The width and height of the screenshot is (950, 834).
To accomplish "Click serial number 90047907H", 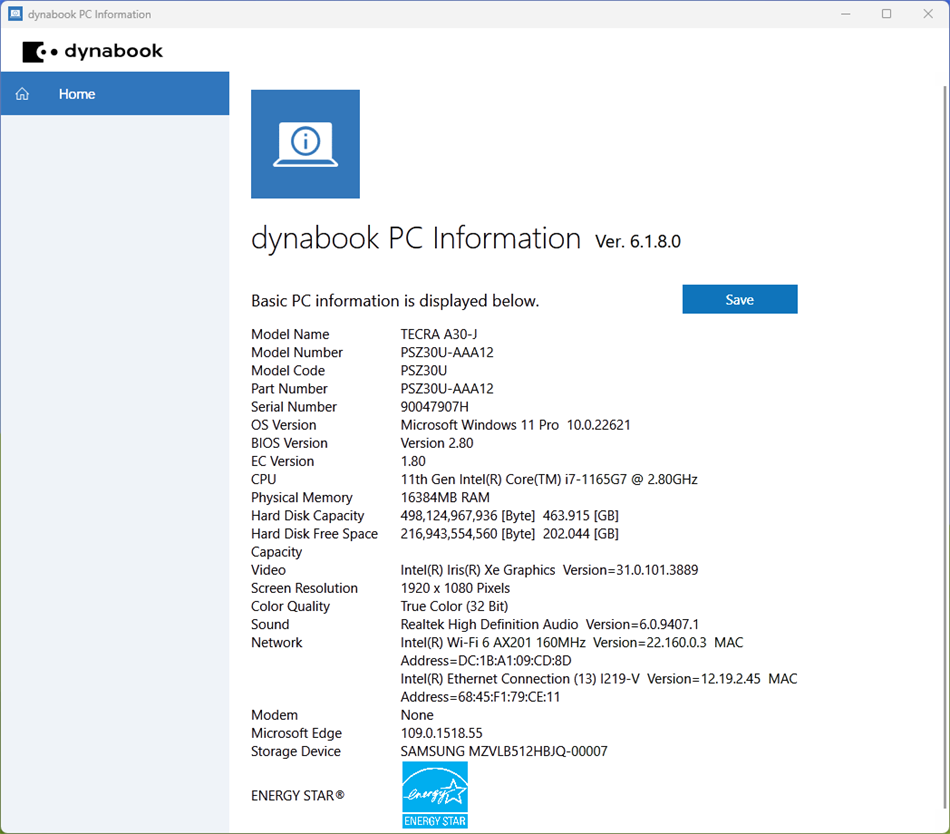I will pyautogui.click(x=434, y=407).
